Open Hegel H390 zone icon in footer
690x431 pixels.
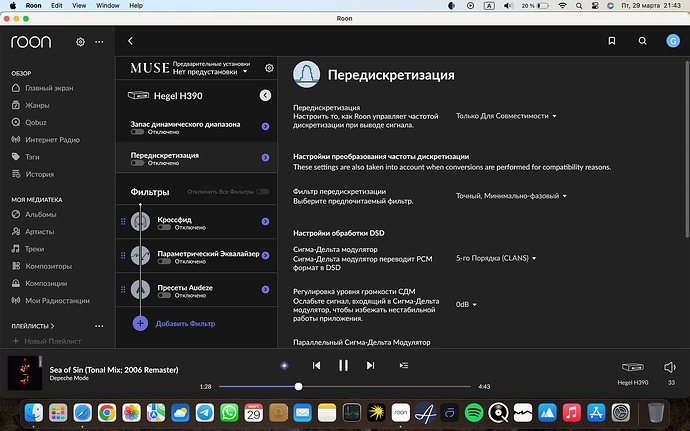(633, 367)
